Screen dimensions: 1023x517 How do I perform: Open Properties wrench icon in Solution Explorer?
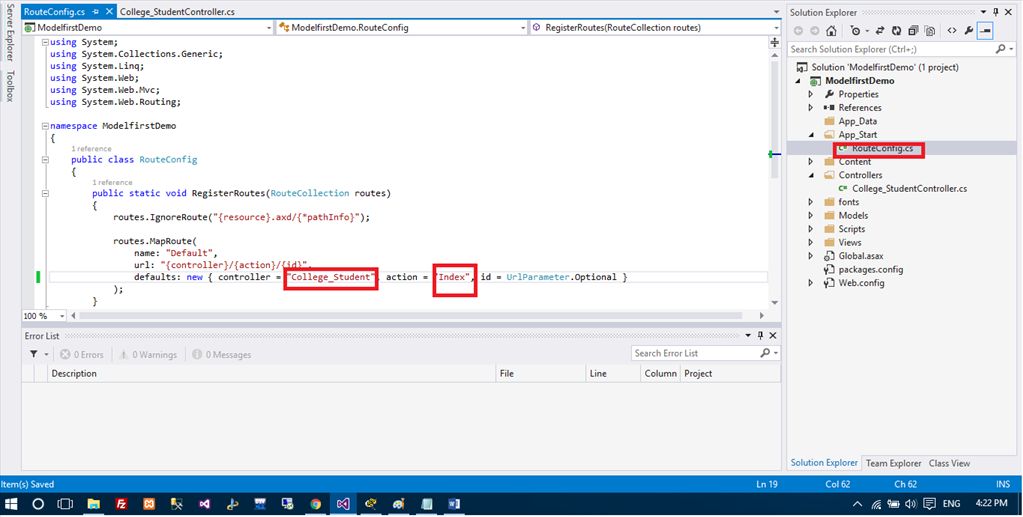969,31
